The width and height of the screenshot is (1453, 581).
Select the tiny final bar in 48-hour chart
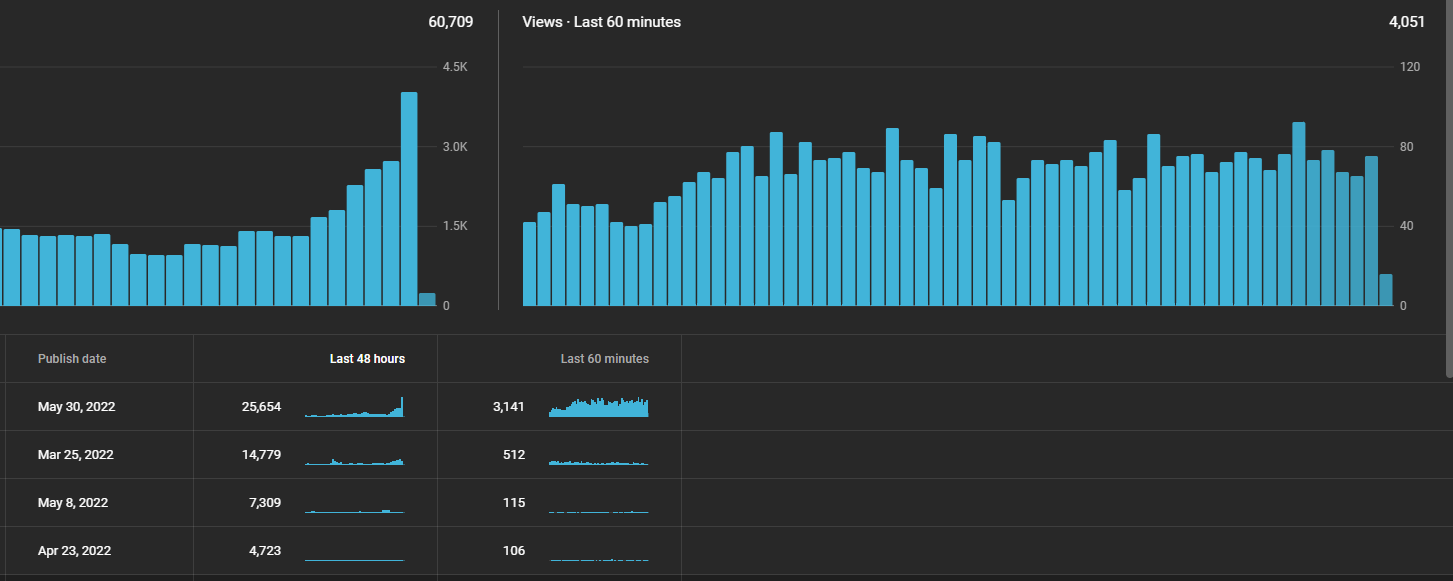[x=427, y=300]
